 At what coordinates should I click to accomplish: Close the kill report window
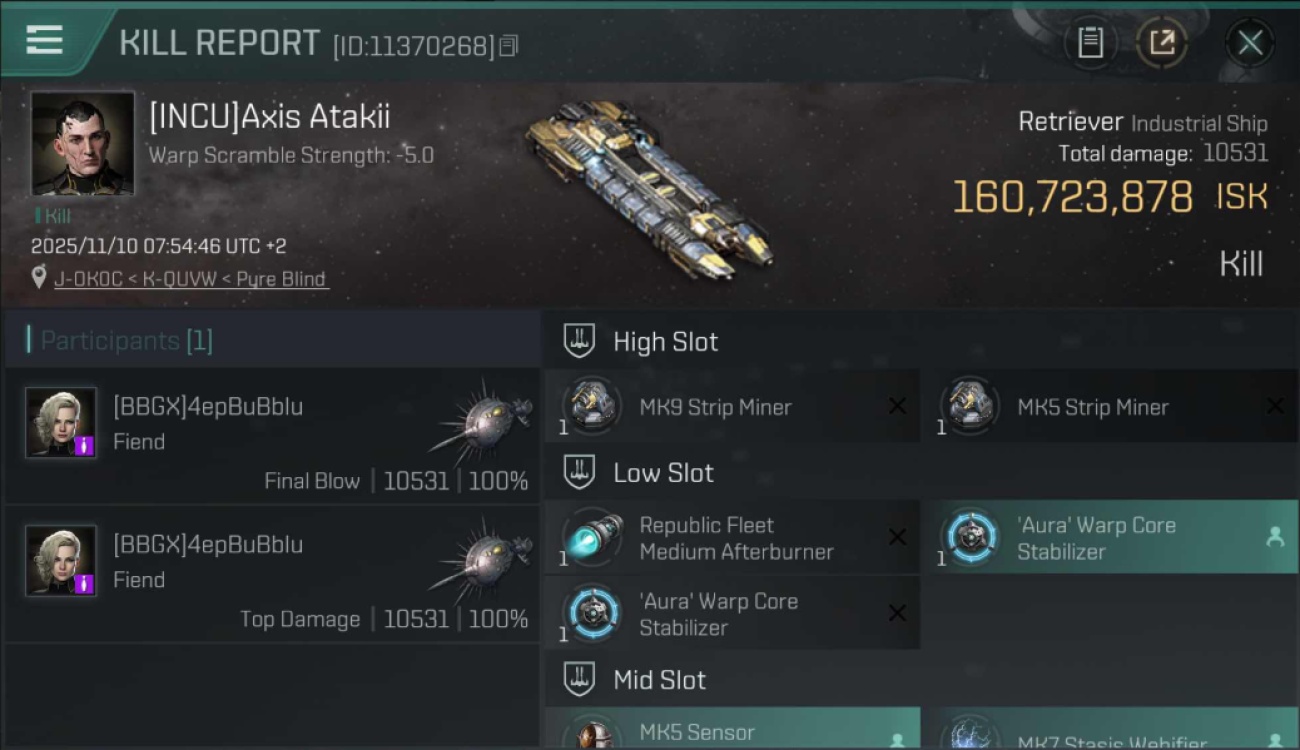(x=1250, y=42)
